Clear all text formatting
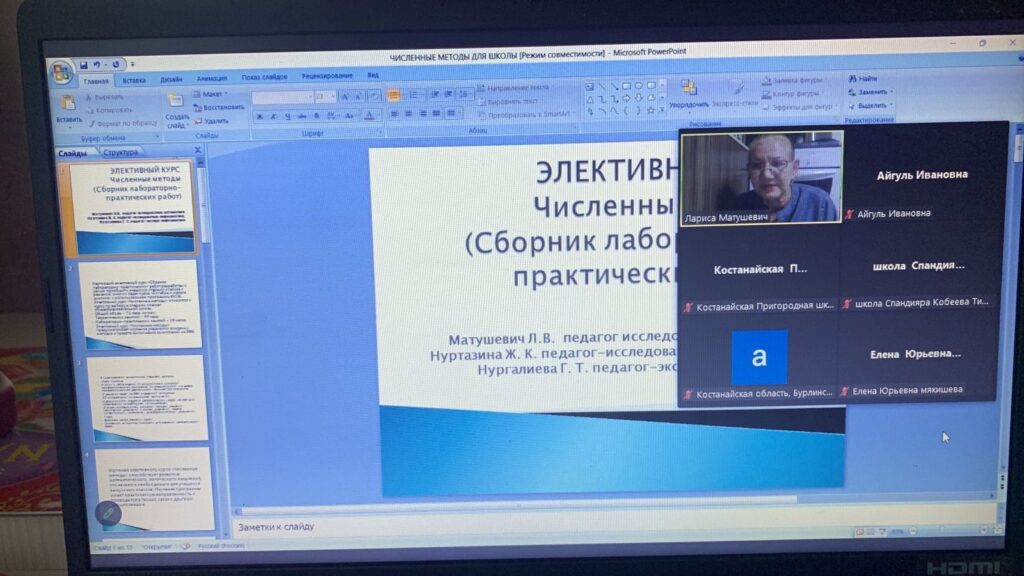This screenshot has height=576, width=1024. point(374,97)
